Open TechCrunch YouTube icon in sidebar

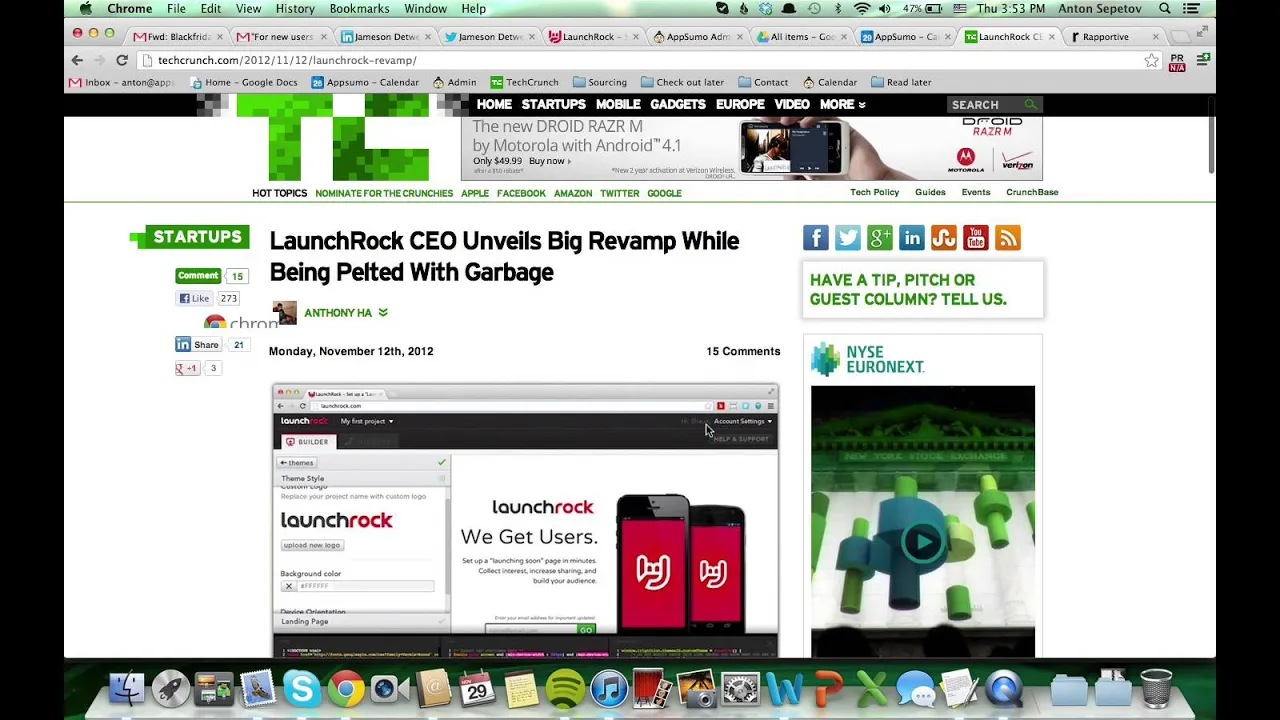pos(976,238)
